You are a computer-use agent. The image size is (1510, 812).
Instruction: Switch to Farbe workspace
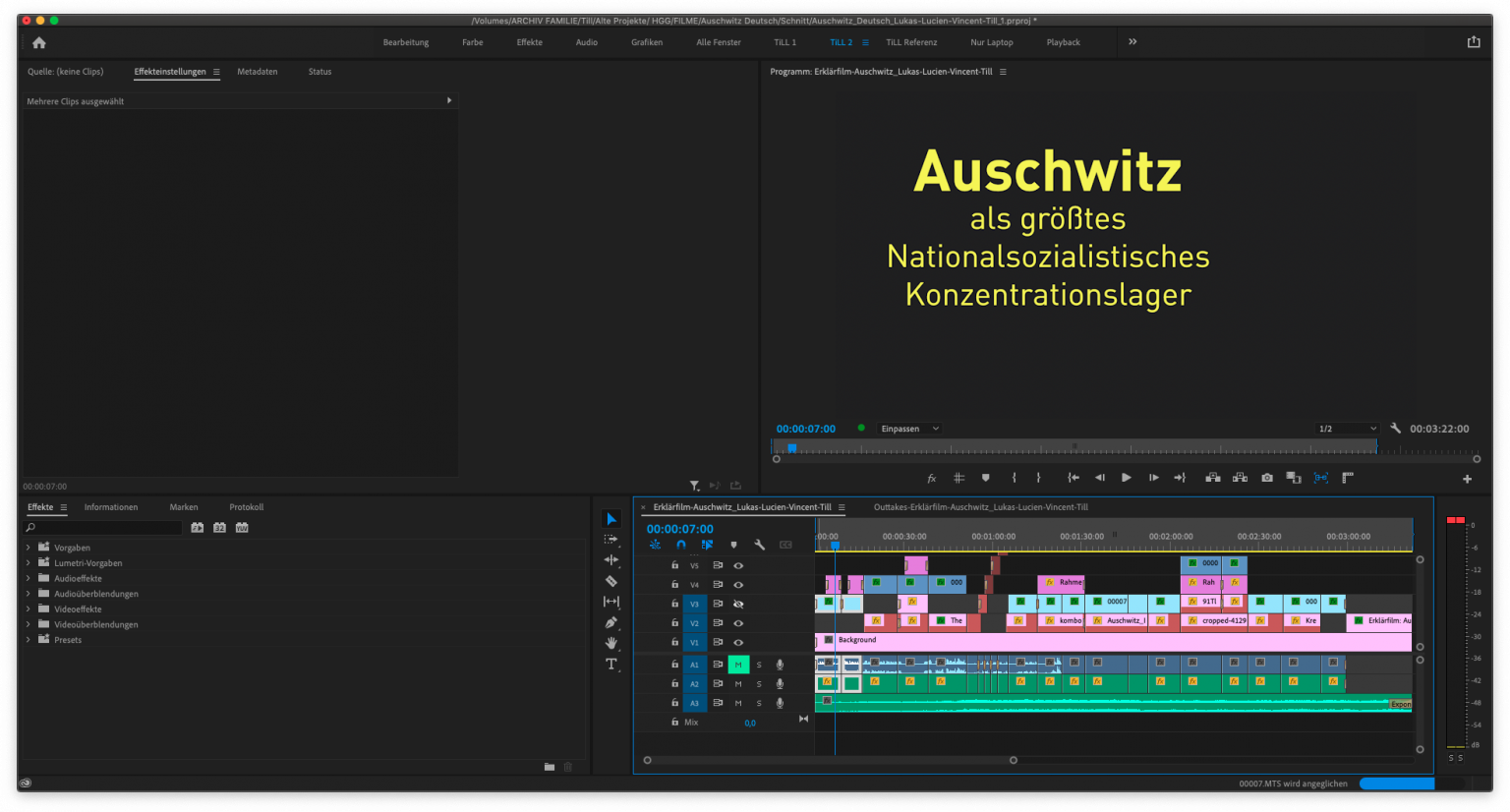pyautogui.click(x=473, y=42)
